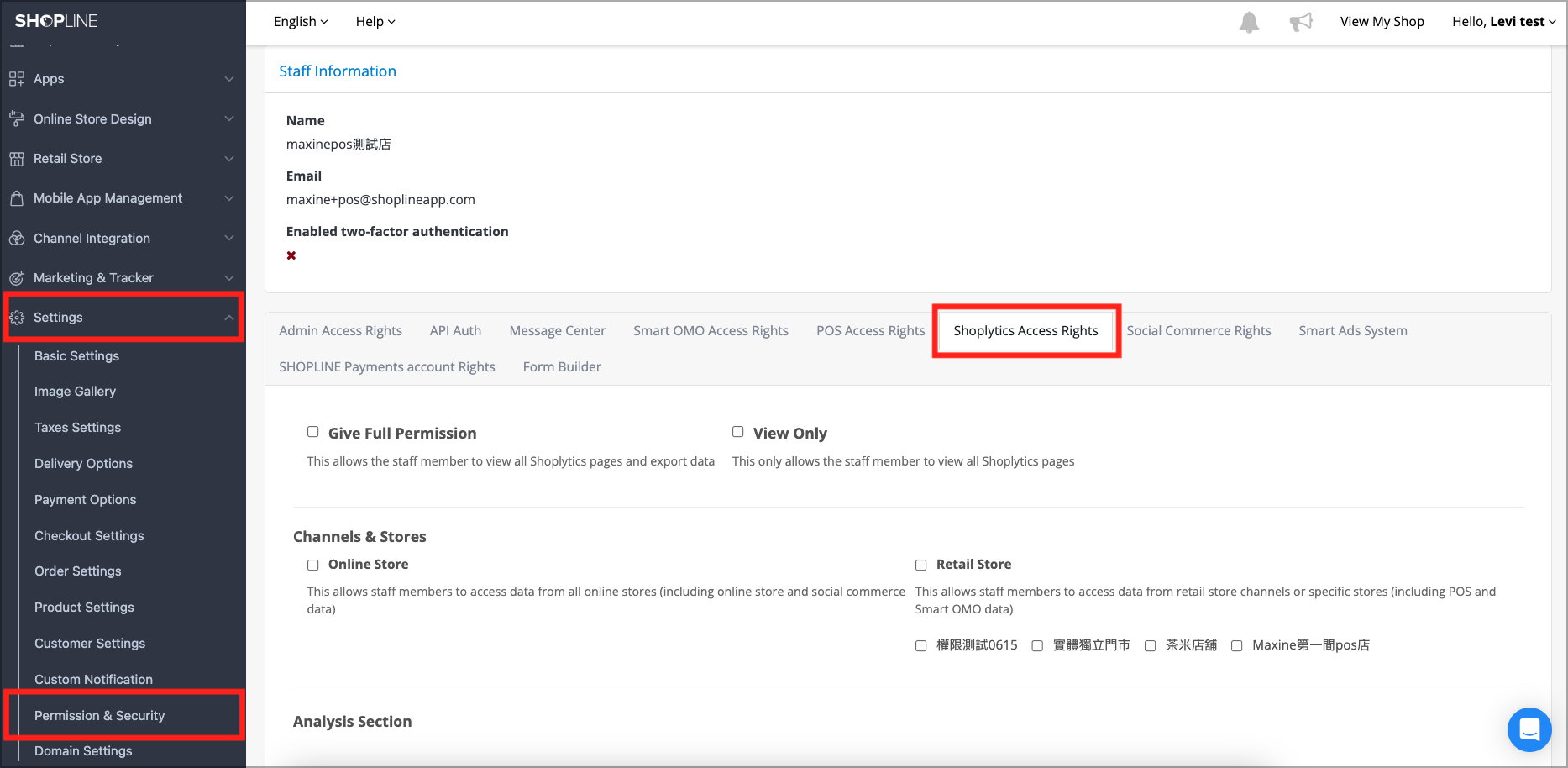Viewport: 1568px width, 768px height.
Task: Click the SHOPLINE logo
Action: tap(56, 21)
